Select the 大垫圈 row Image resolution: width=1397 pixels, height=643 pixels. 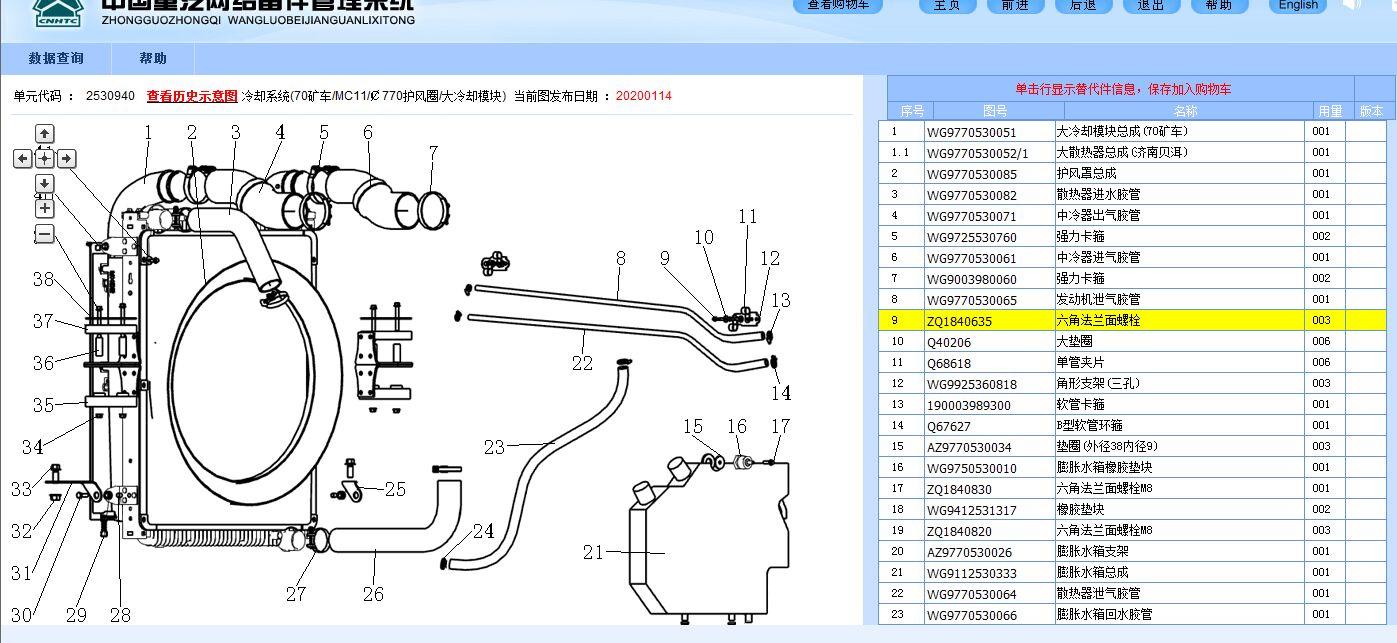pos(1132,341)
